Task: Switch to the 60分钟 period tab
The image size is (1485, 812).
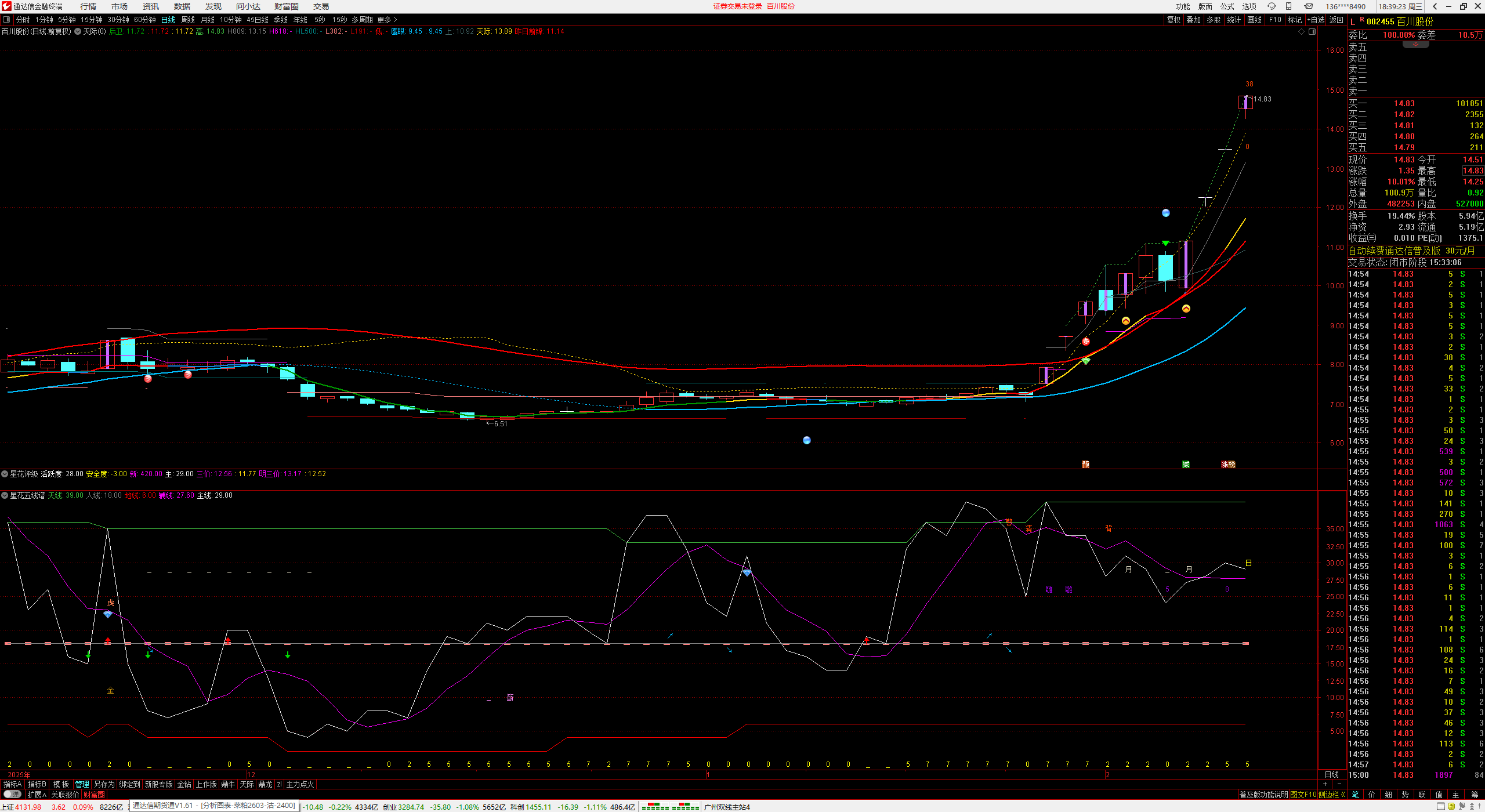Action: coord(144,20)
